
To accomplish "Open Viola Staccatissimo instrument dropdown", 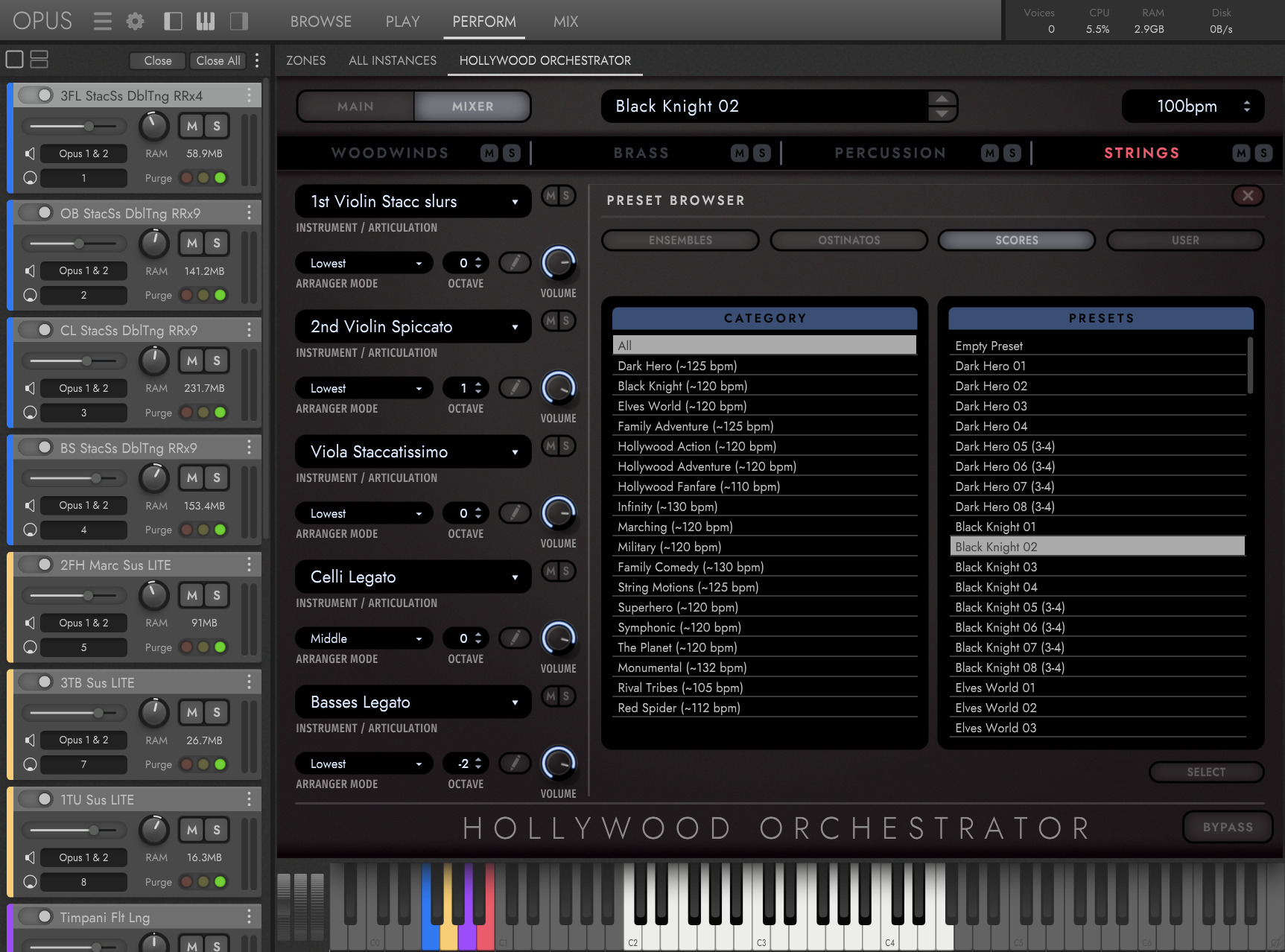I will coord(413,452).
